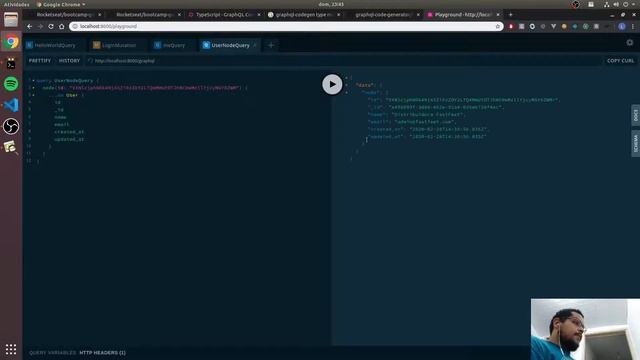Open Files from the Ubuntu dock

click(x=11, y=20)
